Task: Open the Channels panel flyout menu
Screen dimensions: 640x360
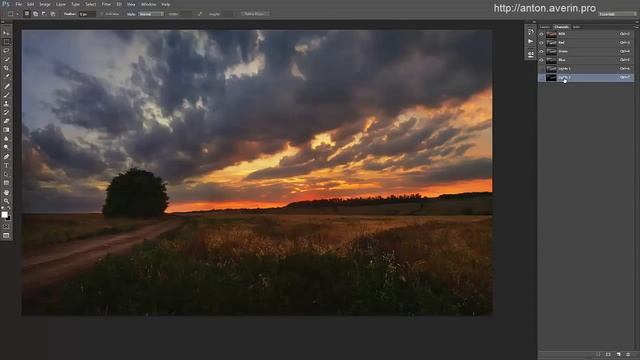Action: pos(635,27)
